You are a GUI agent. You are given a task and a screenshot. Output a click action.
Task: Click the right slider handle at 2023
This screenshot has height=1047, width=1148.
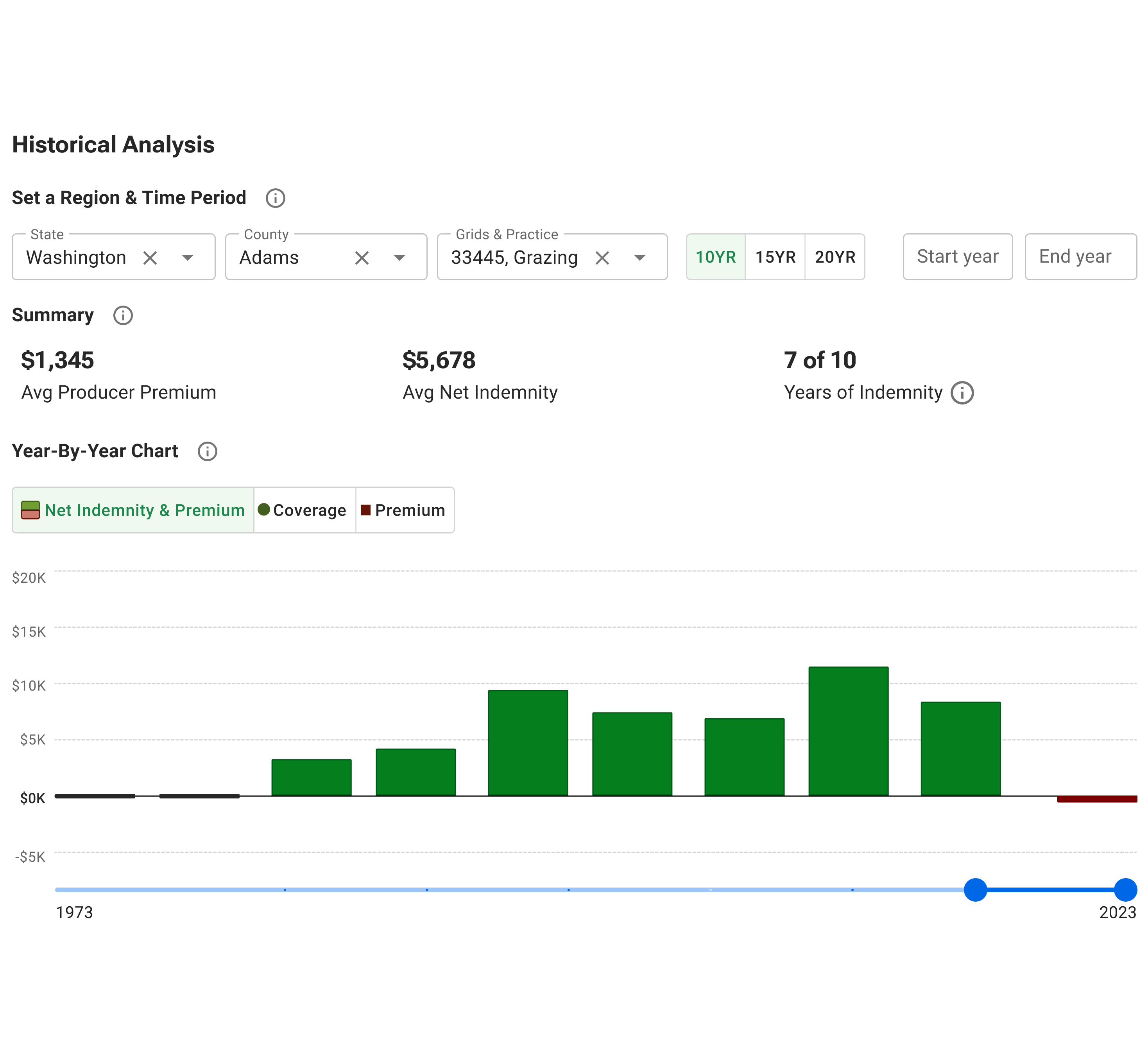coord(1125,890)
